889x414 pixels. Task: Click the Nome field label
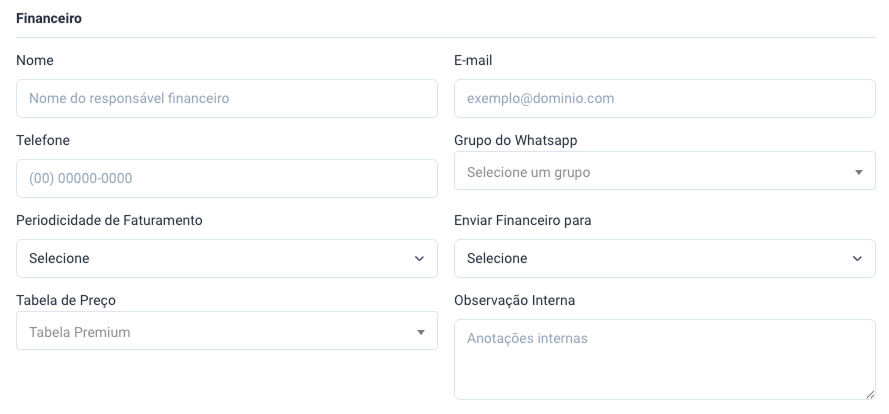pyautogui.click(x=35, y=60)
